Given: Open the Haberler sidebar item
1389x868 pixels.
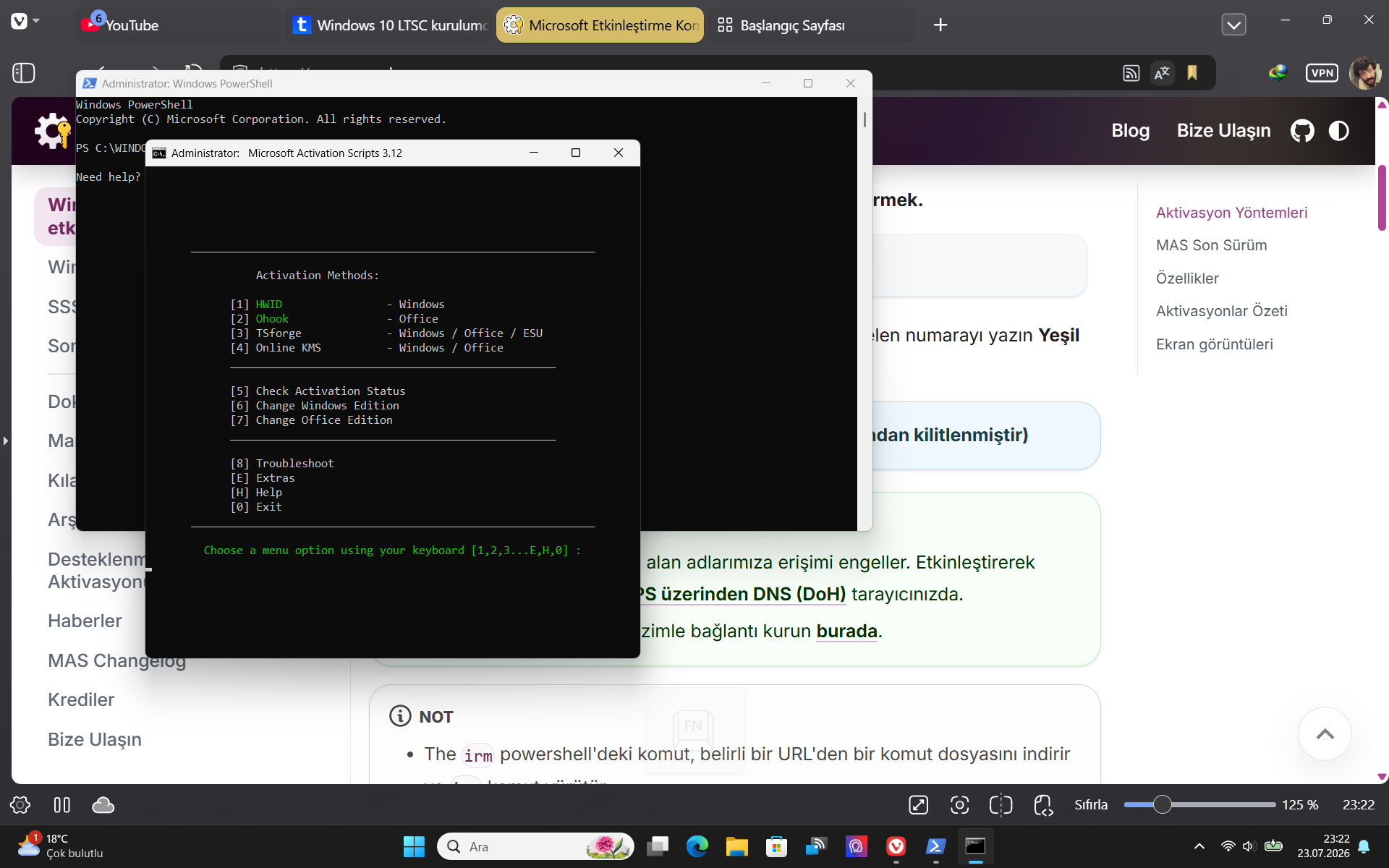Looking at the screenshot, I should (x=85, y=621).
